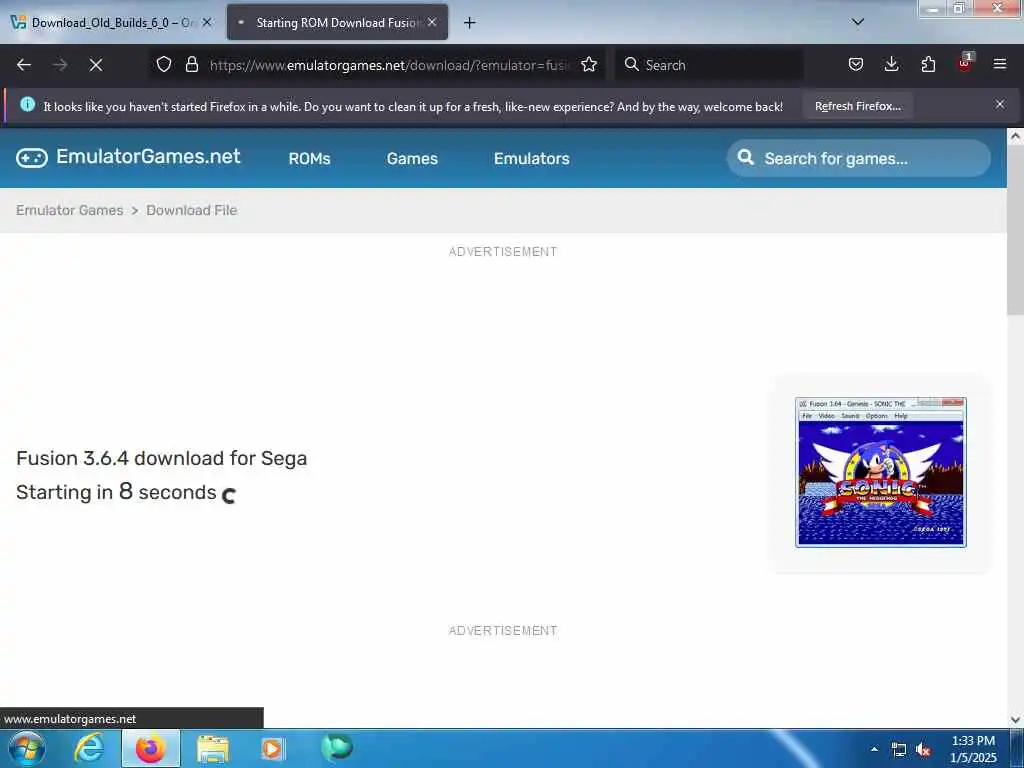The image size is (1024, 768).
Task: Open the extensions puzzle-piece icon
Action: (x=928, y=65)
